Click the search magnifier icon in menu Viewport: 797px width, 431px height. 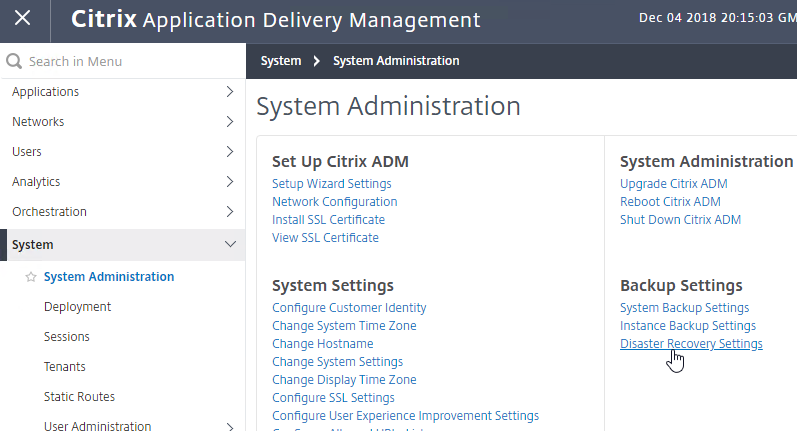pyautogui.click(x=14, y=61)
